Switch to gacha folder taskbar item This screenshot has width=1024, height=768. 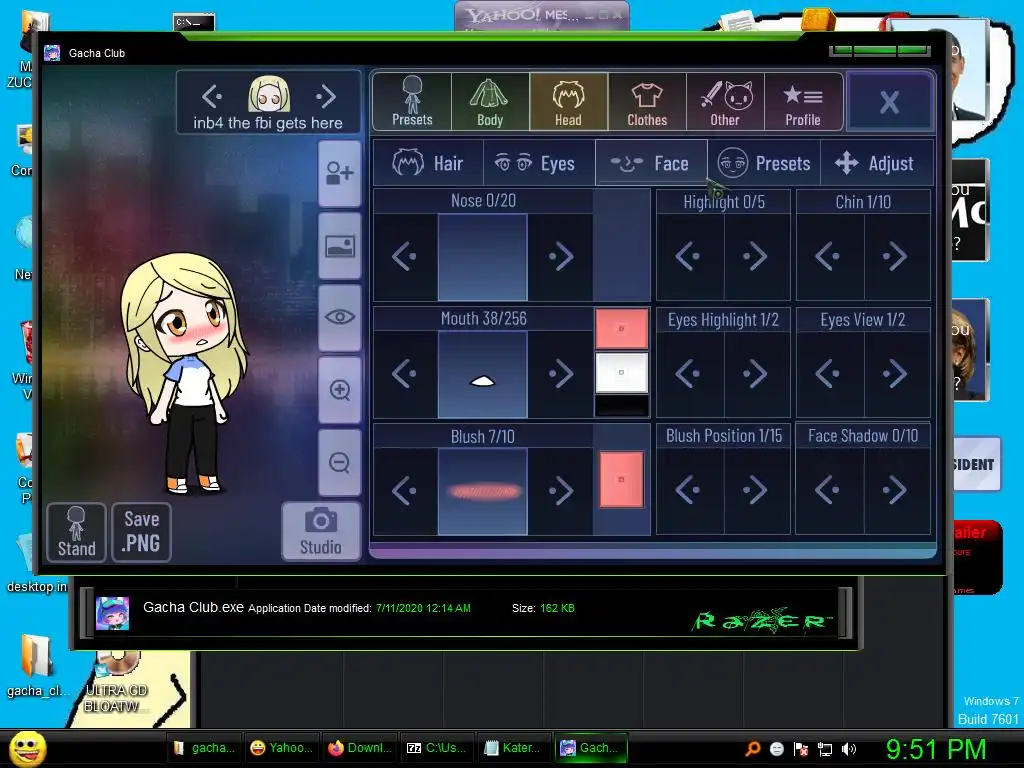click(x=204, y=748)
